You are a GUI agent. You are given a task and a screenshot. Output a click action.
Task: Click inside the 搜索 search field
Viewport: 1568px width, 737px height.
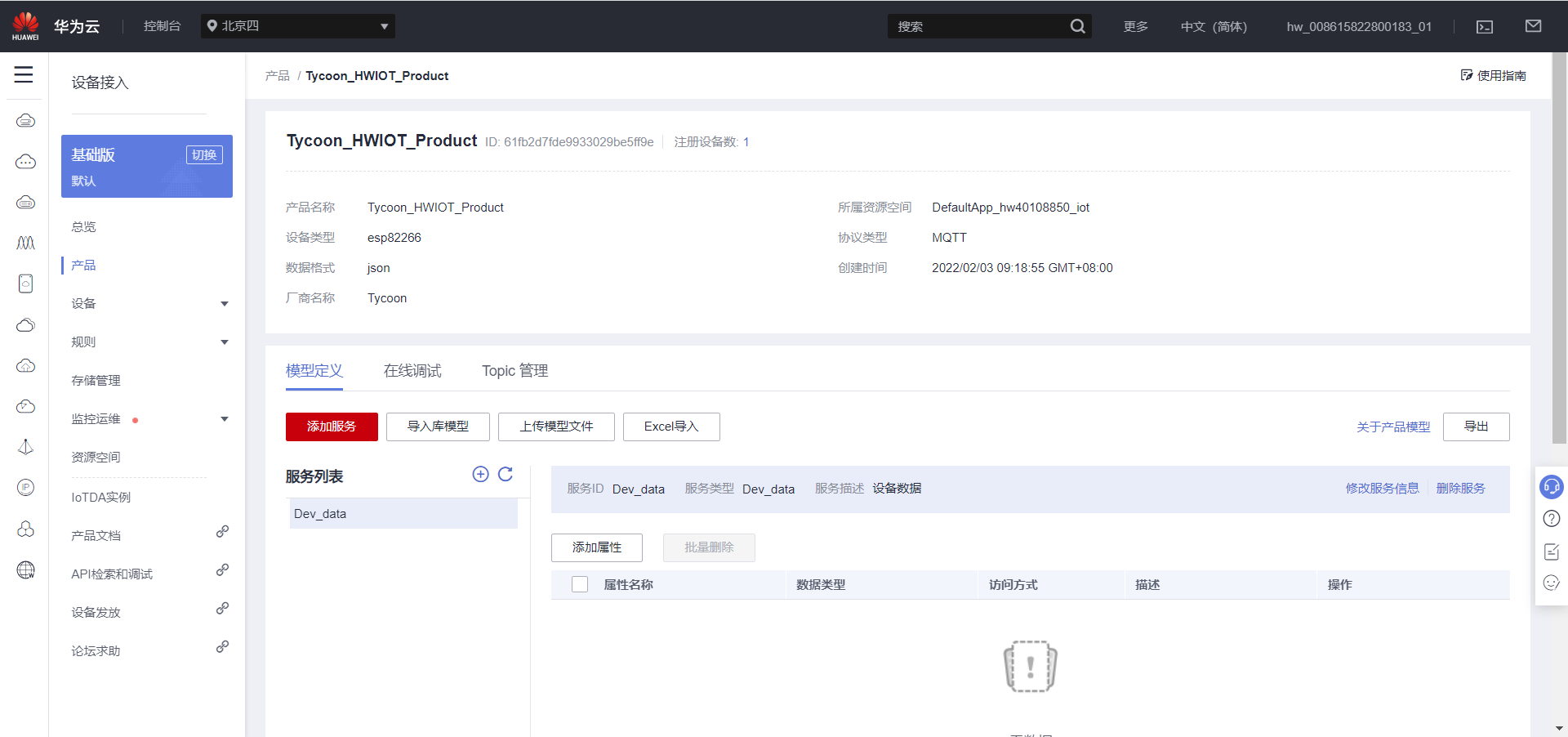pyautogui.click(x=980, y=26)
